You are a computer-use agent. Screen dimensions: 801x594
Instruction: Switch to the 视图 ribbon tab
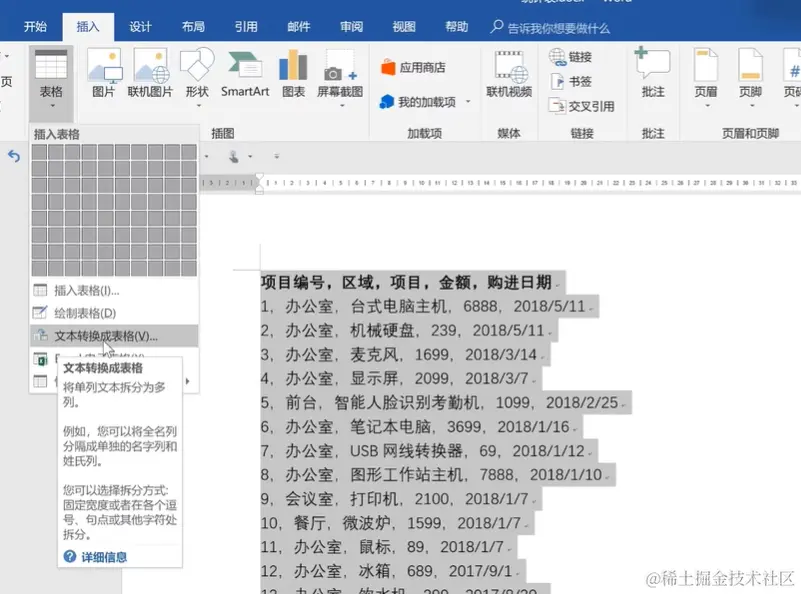403,27
